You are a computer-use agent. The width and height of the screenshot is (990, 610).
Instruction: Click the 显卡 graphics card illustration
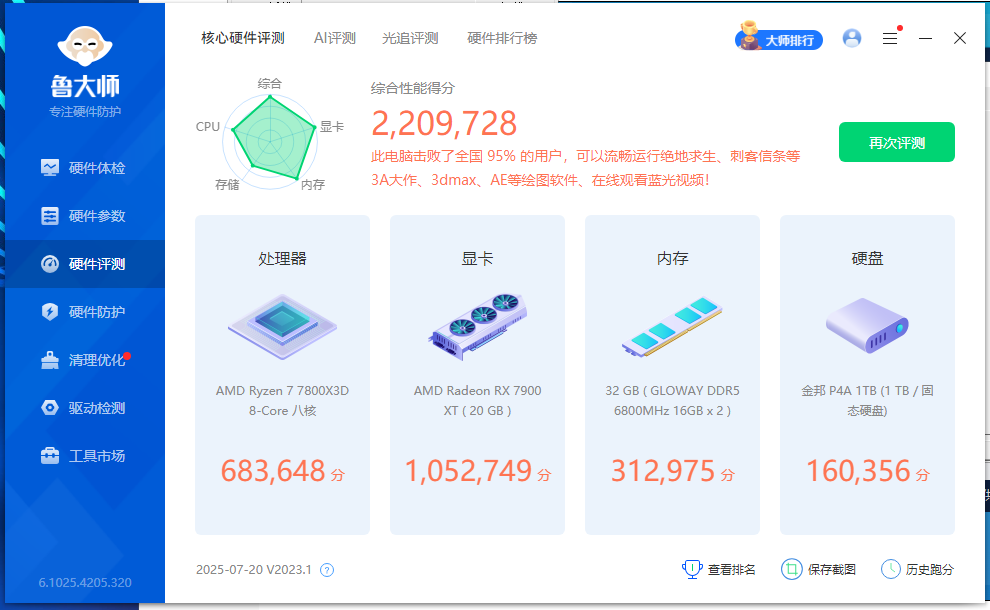pyautogui.click(x=477, y=326)
